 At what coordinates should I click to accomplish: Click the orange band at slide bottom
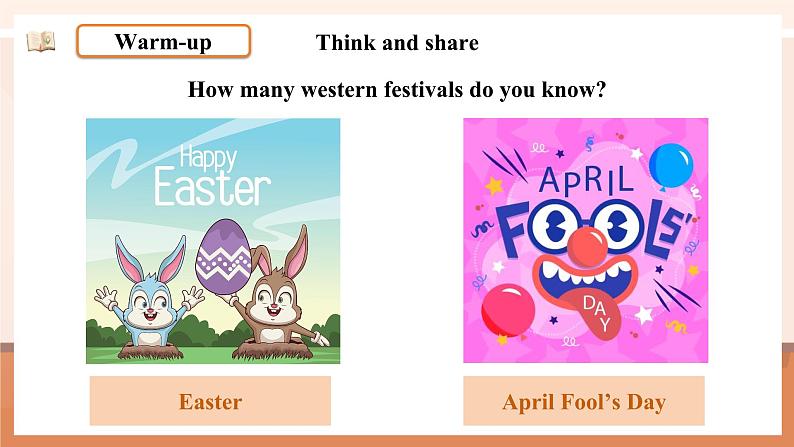pyautogui.click(x=397, y=441)
